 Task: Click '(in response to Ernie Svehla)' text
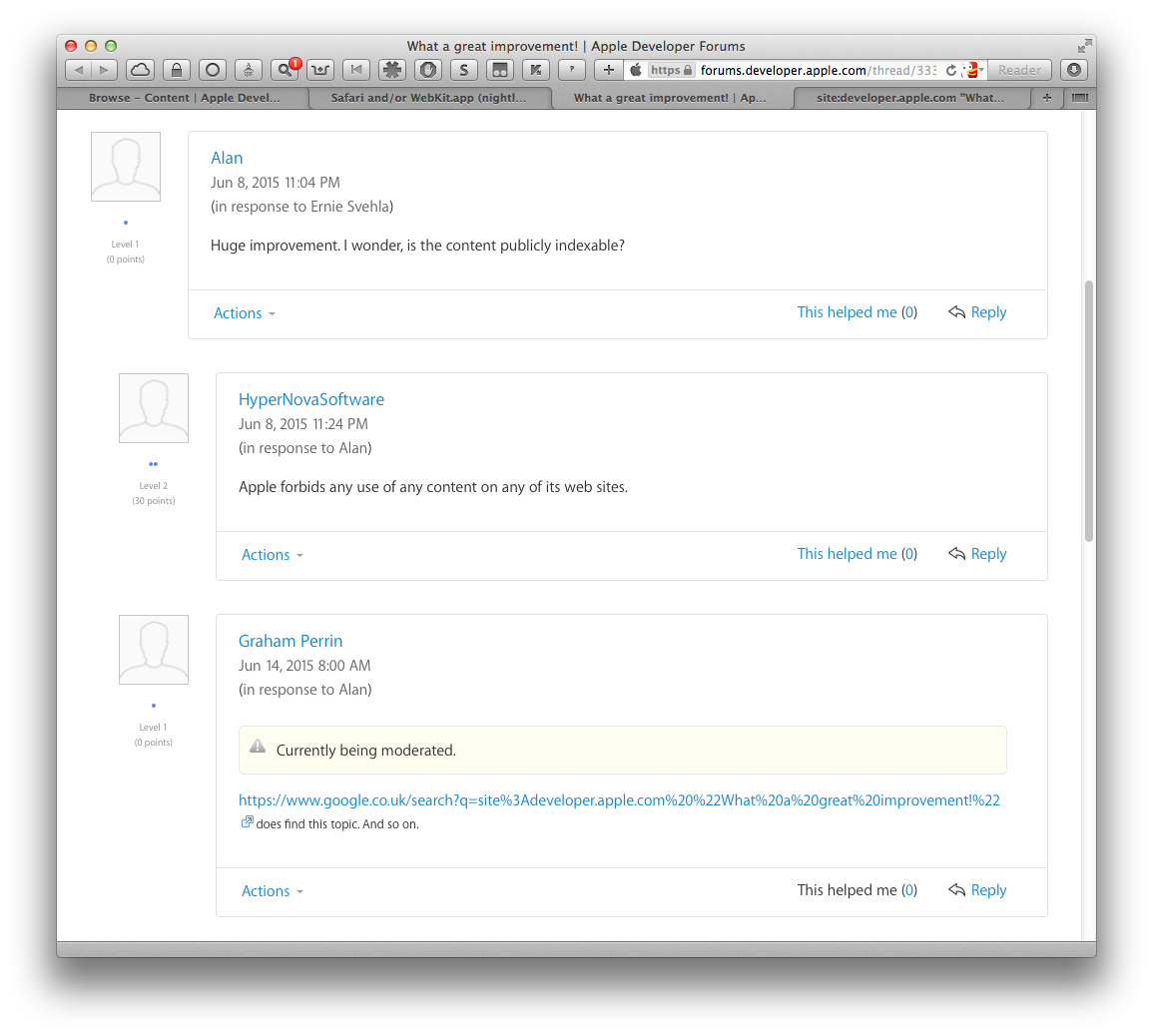click(x=302, y=207)
